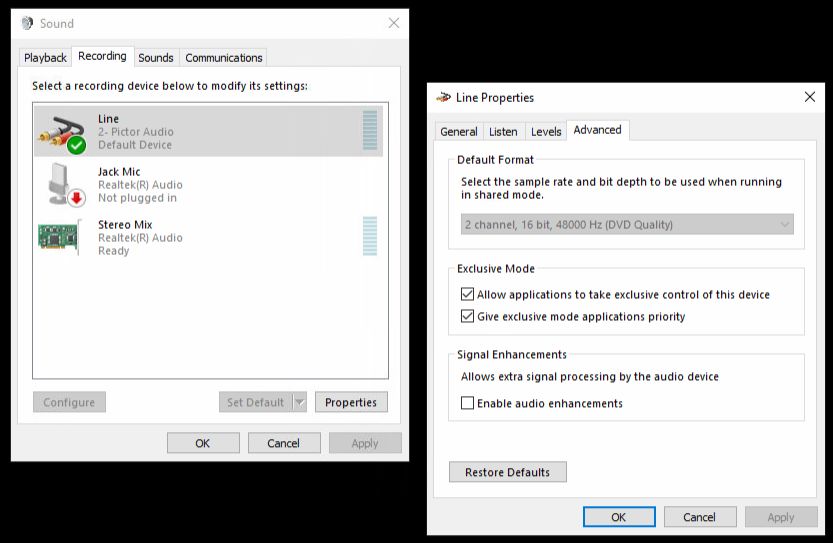Switch to the Playback tab
This screenshot has width=833, height=543.
pyautogui.click(x=45, y=58)
